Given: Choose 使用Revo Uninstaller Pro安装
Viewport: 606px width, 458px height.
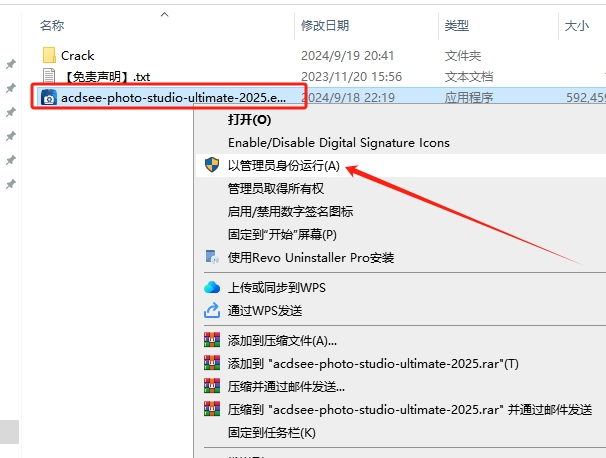Looking at the screenshot, I should [311, 257].
